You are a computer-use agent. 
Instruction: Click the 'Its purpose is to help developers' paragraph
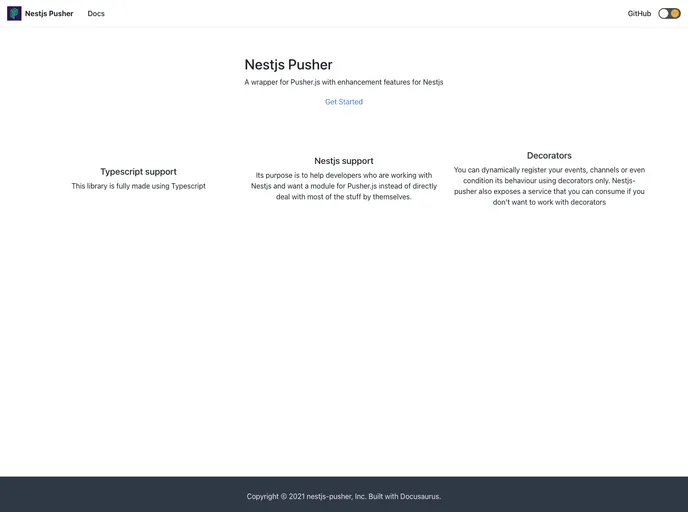coord(344,186)
